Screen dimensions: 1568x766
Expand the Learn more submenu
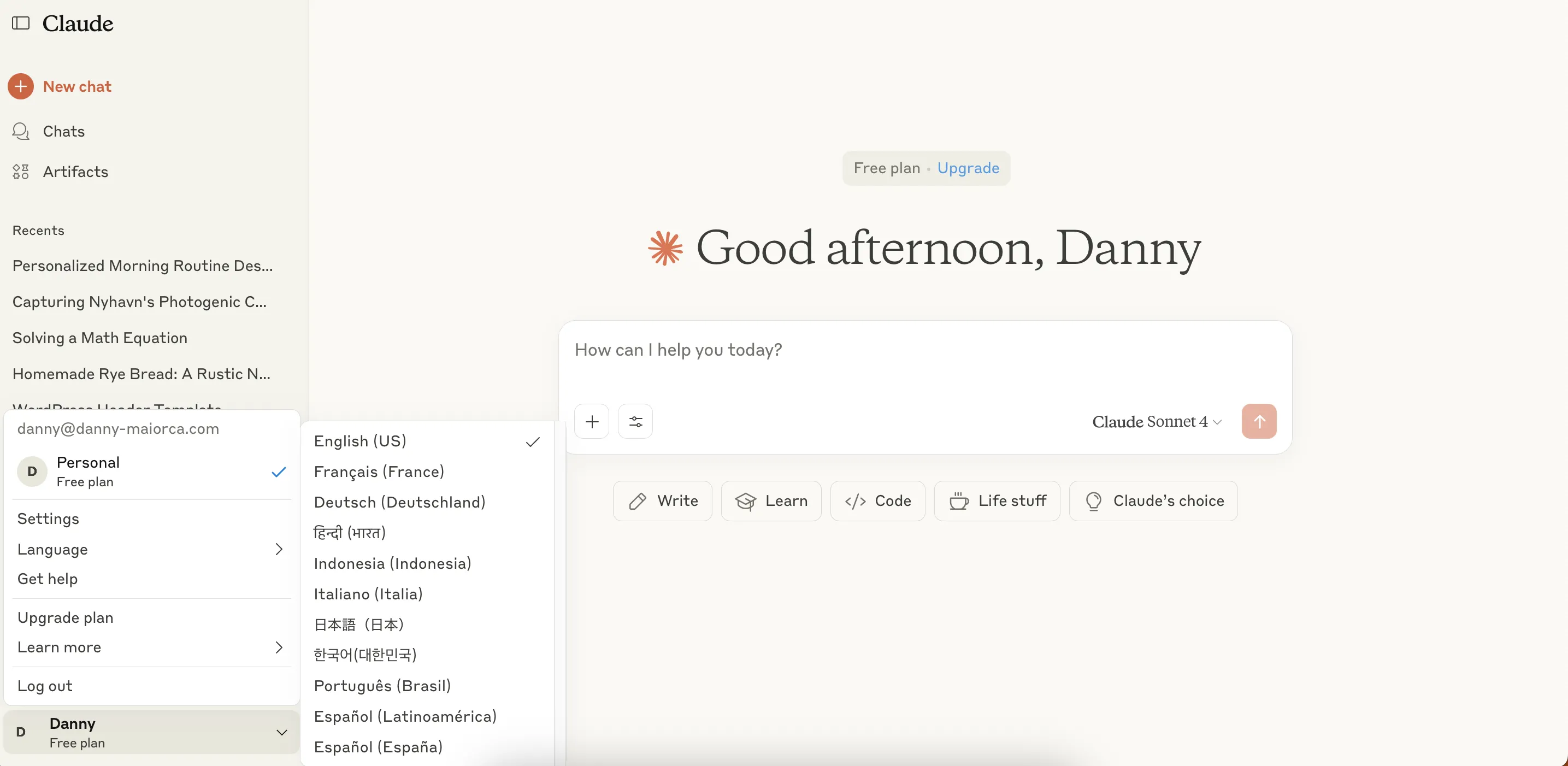pos(151,647)
